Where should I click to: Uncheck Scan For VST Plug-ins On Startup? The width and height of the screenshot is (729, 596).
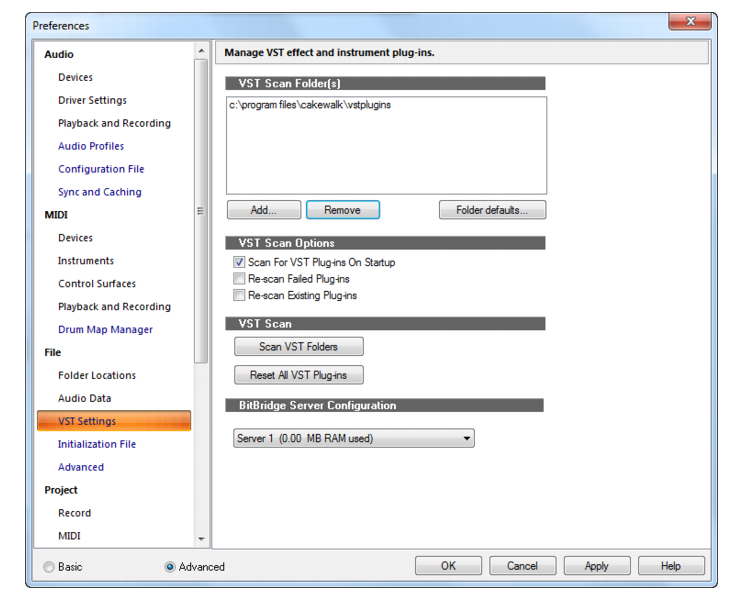coord(239,262)
